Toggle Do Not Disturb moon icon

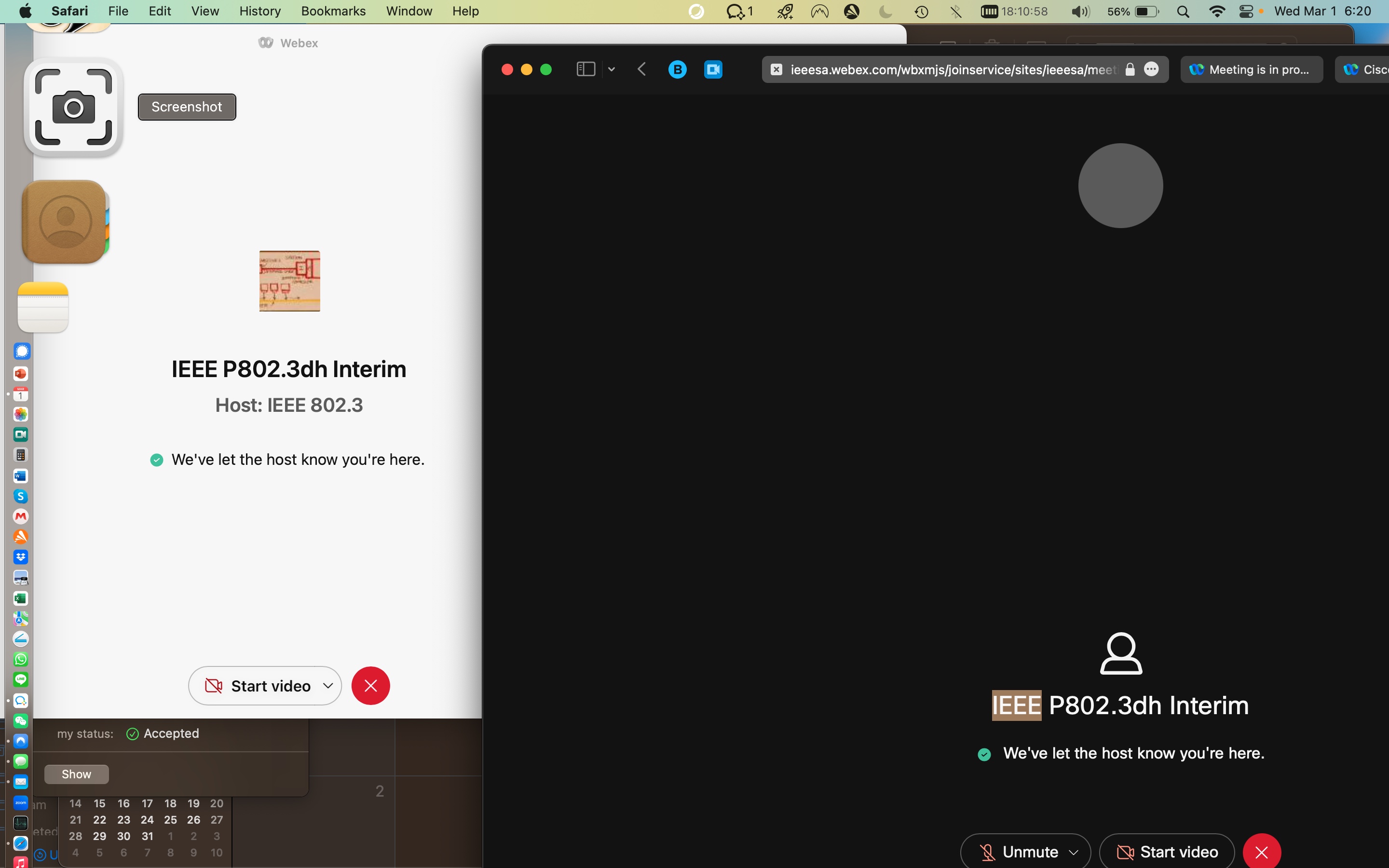[885, 12]
